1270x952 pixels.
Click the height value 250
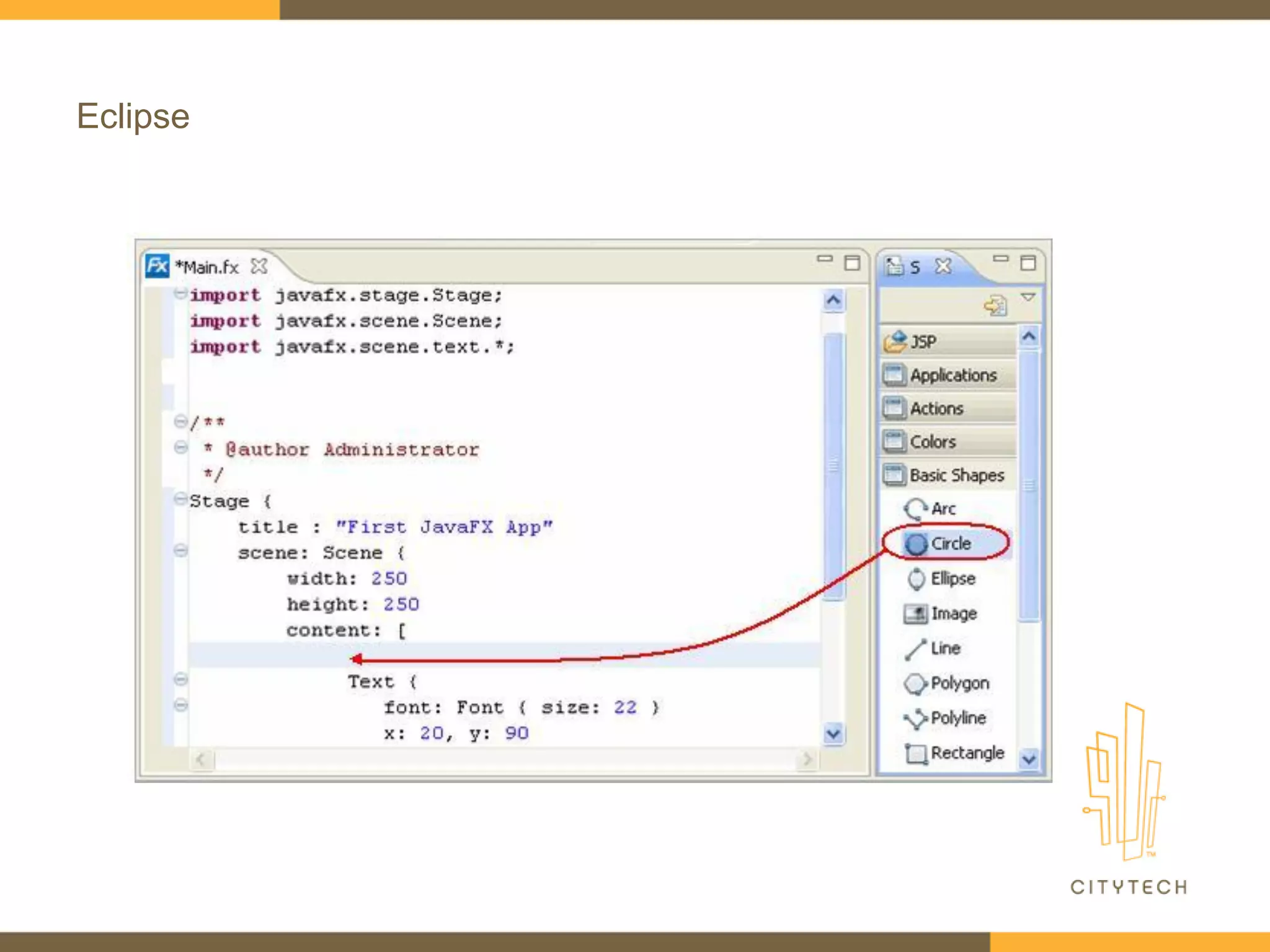401,604
